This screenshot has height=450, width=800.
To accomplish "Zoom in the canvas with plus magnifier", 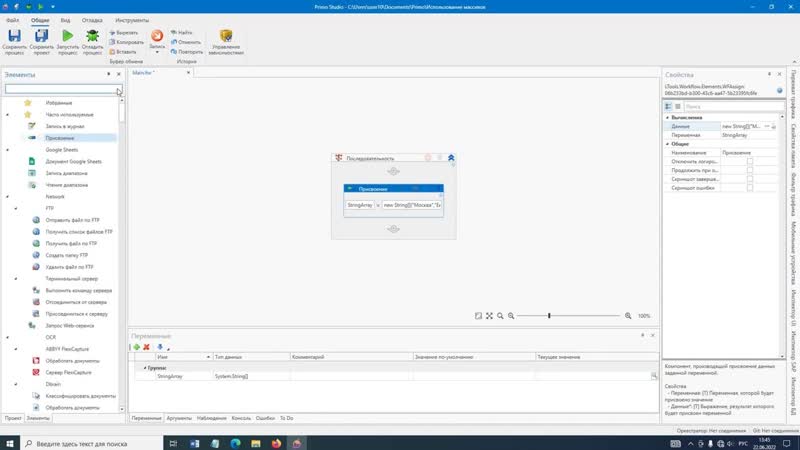I will (x=628, y=316).
